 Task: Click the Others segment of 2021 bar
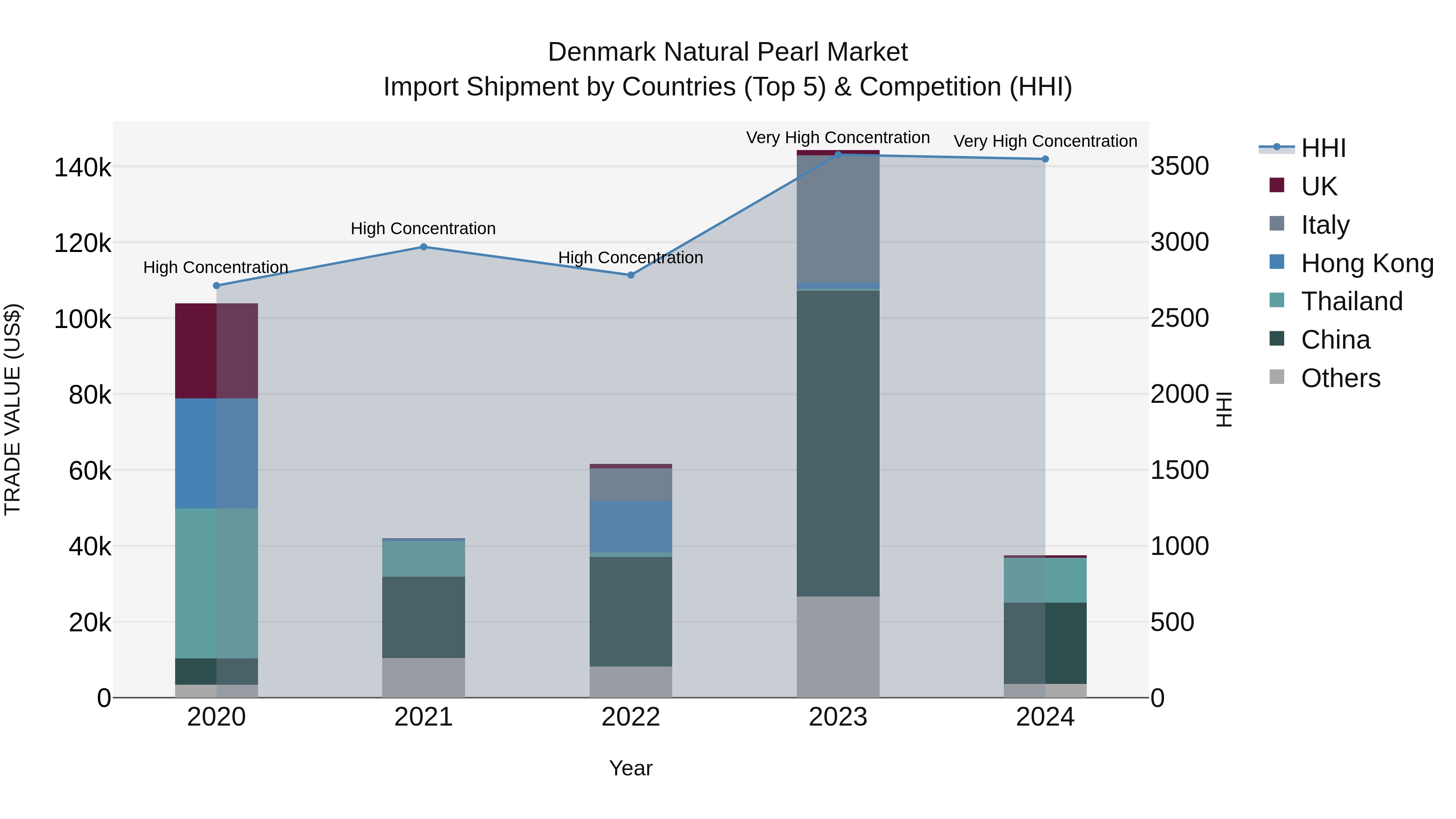pyautogui.click(x=423, y=678)
